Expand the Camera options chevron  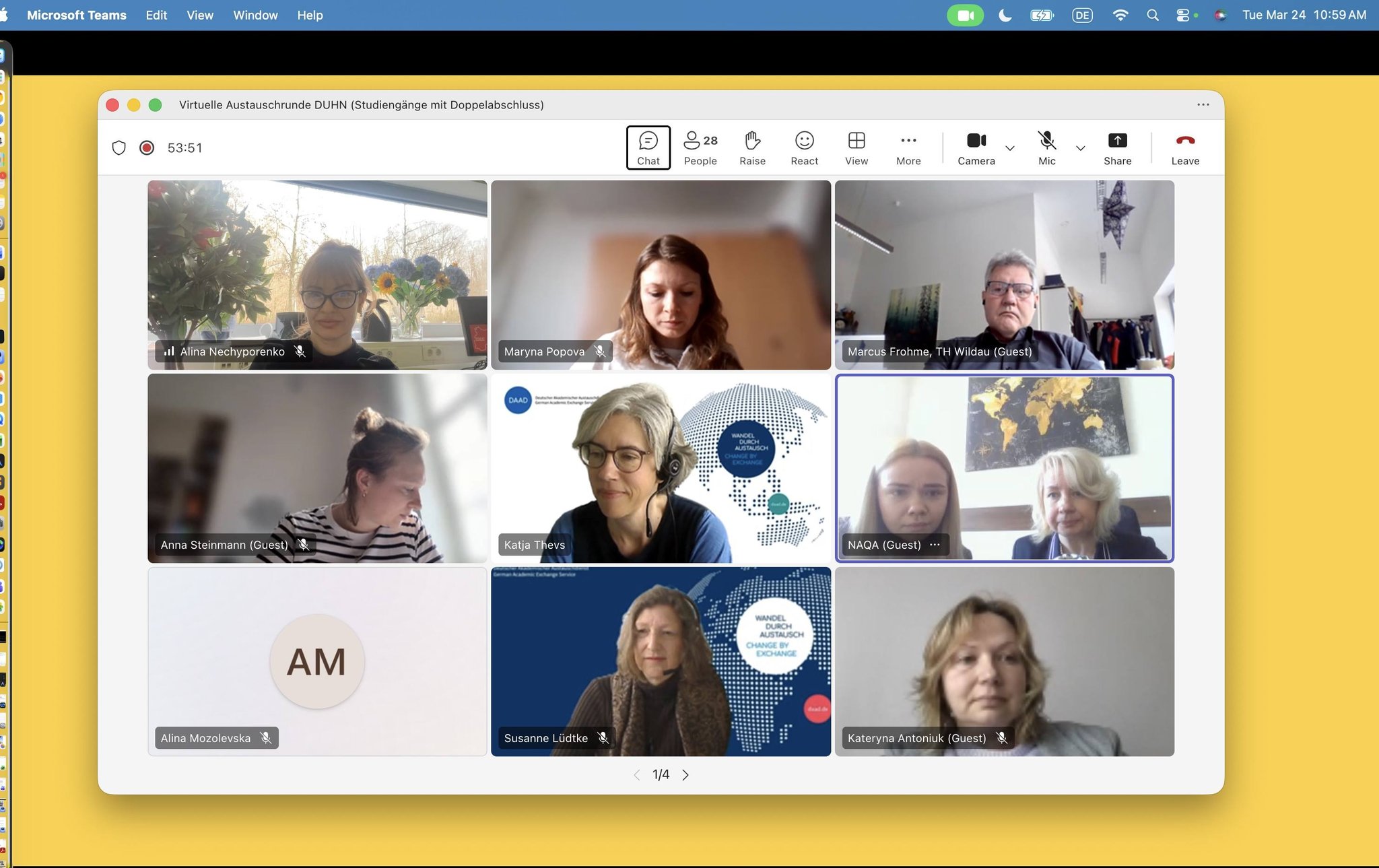1010,148
